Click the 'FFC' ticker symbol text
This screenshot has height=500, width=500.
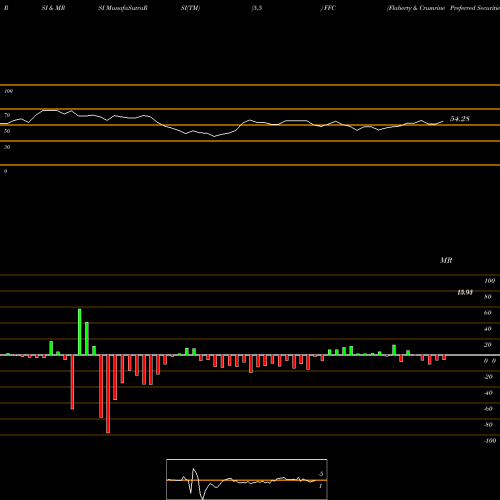click(x=330, y=8)
